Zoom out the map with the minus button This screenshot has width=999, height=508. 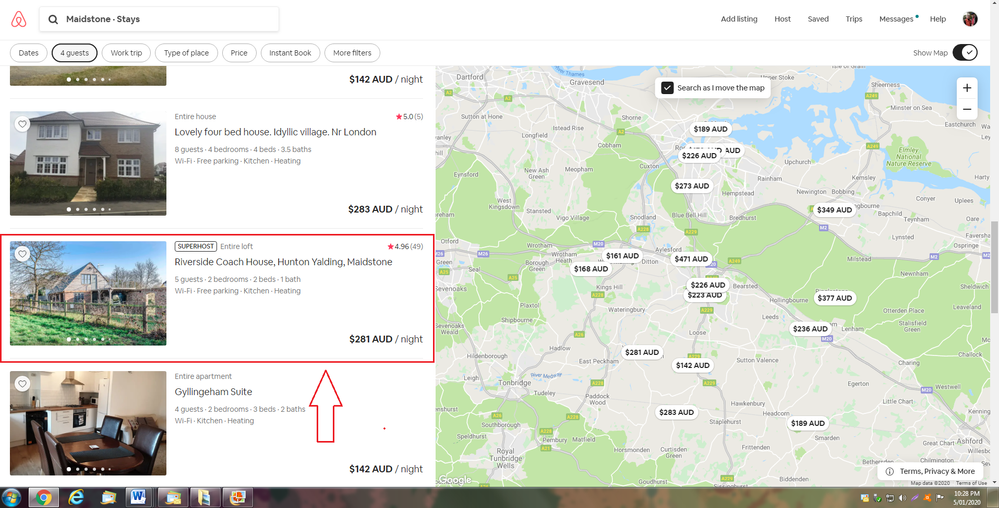coord(967,109)
